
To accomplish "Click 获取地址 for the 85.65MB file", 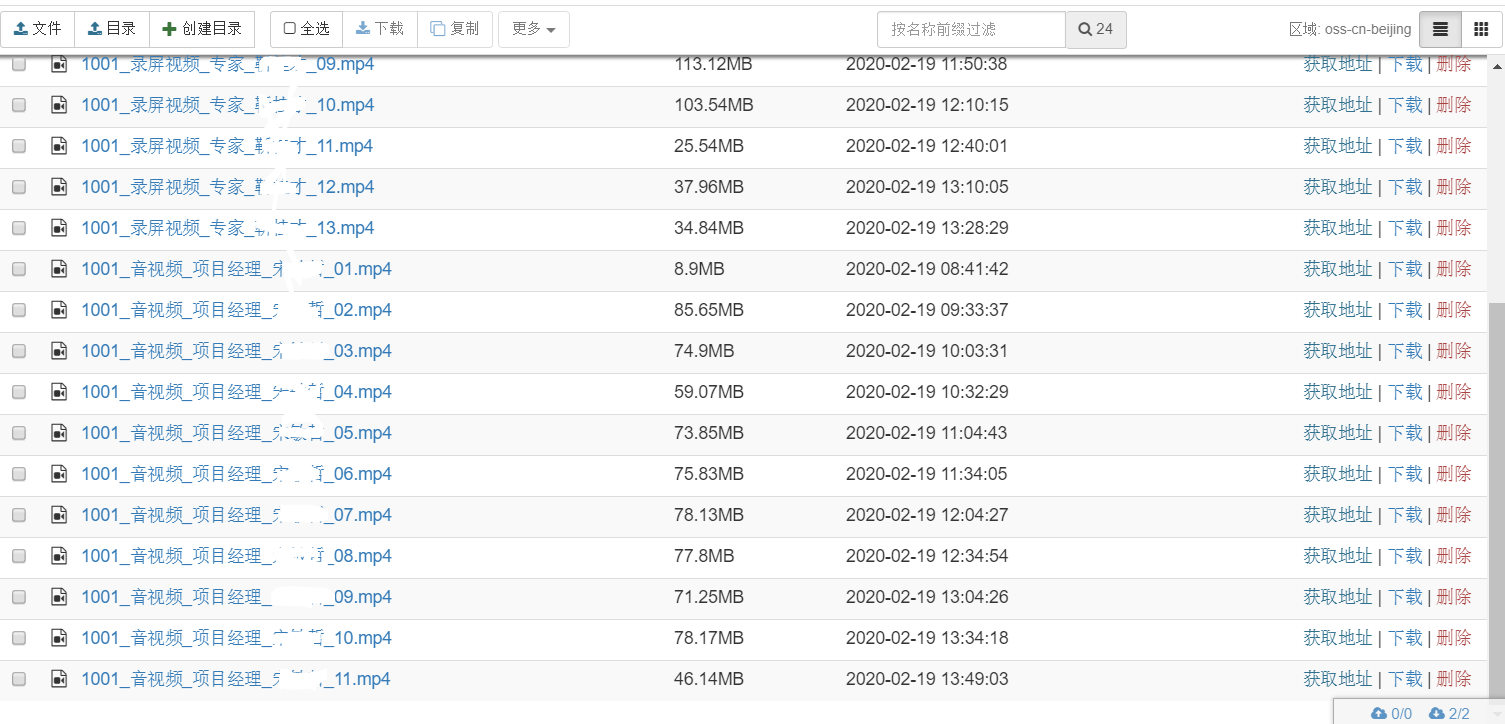I will click(x=1337, y=310).
